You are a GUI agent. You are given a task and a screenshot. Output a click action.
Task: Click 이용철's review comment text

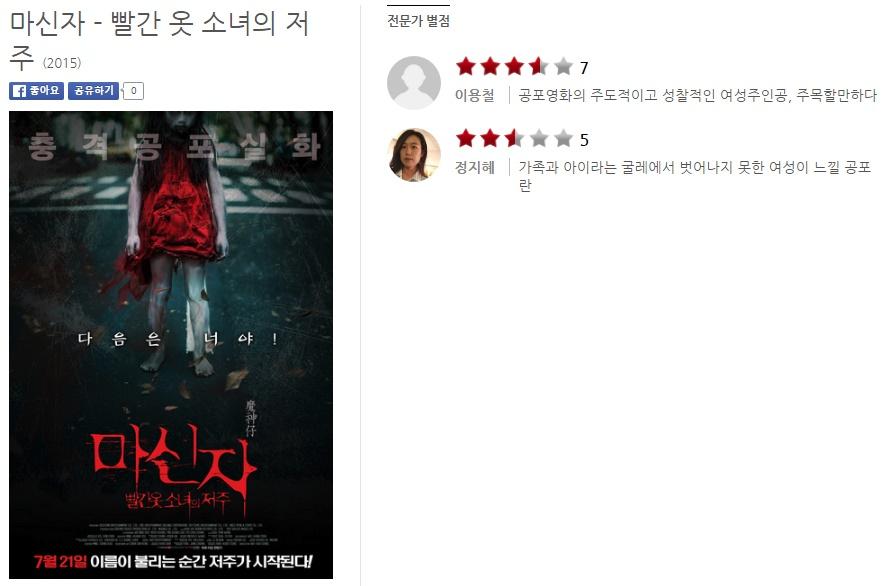pos(697,96)
